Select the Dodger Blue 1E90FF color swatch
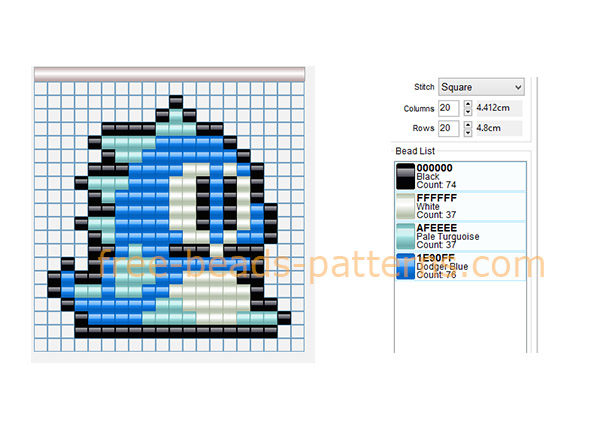This screenshot has height=440, width=600. coord(405,266)
